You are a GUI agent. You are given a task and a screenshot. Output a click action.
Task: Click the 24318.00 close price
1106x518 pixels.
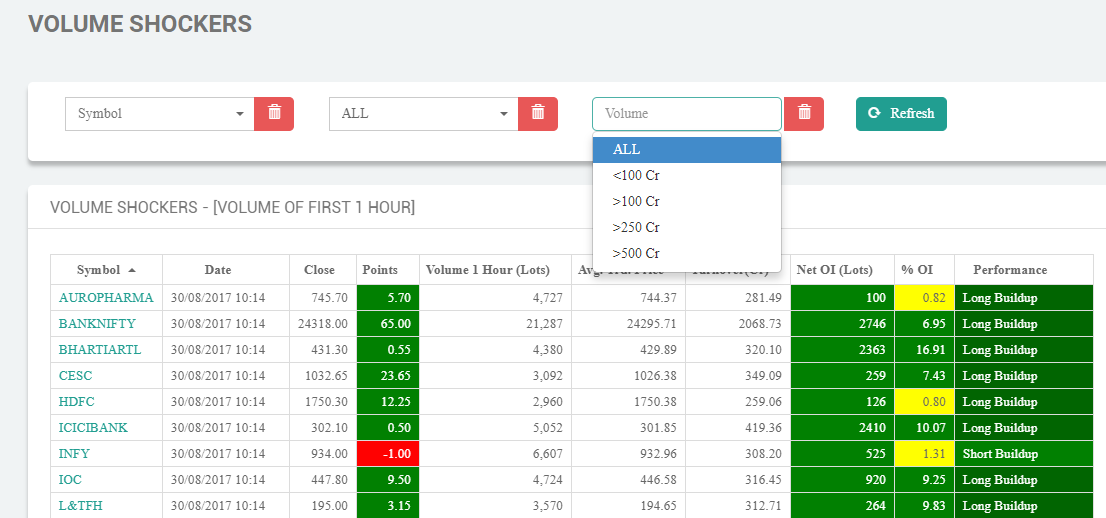point(323,324)
